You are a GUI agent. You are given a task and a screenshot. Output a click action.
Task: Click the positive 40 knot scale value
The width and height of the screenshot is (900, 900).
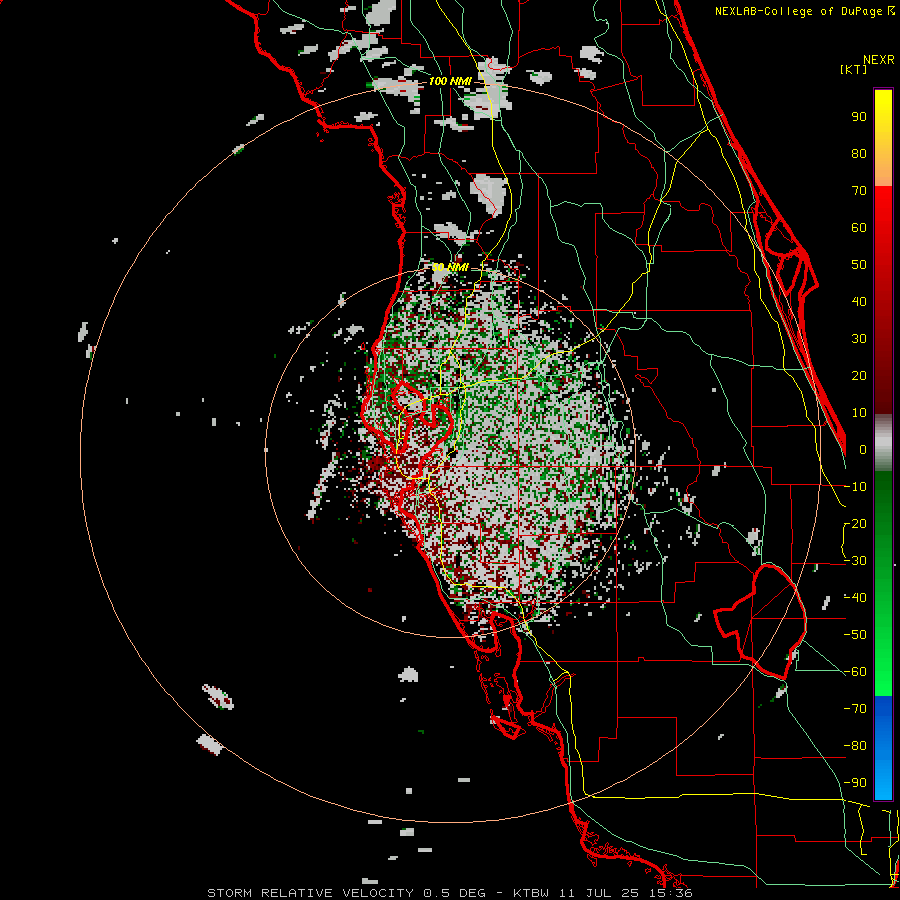coord(859,302)
